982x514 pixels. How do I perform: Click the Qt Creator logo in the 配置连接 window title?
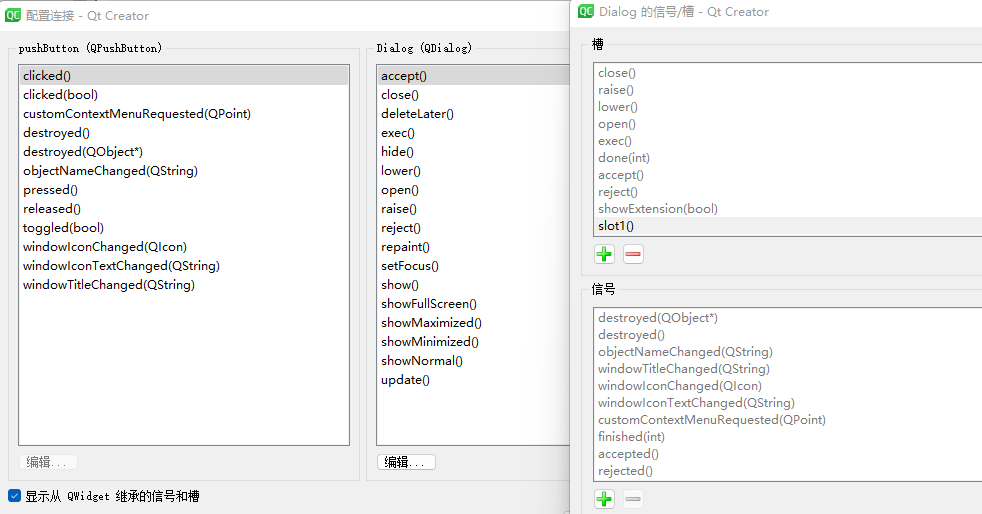(x=13, y=15)
